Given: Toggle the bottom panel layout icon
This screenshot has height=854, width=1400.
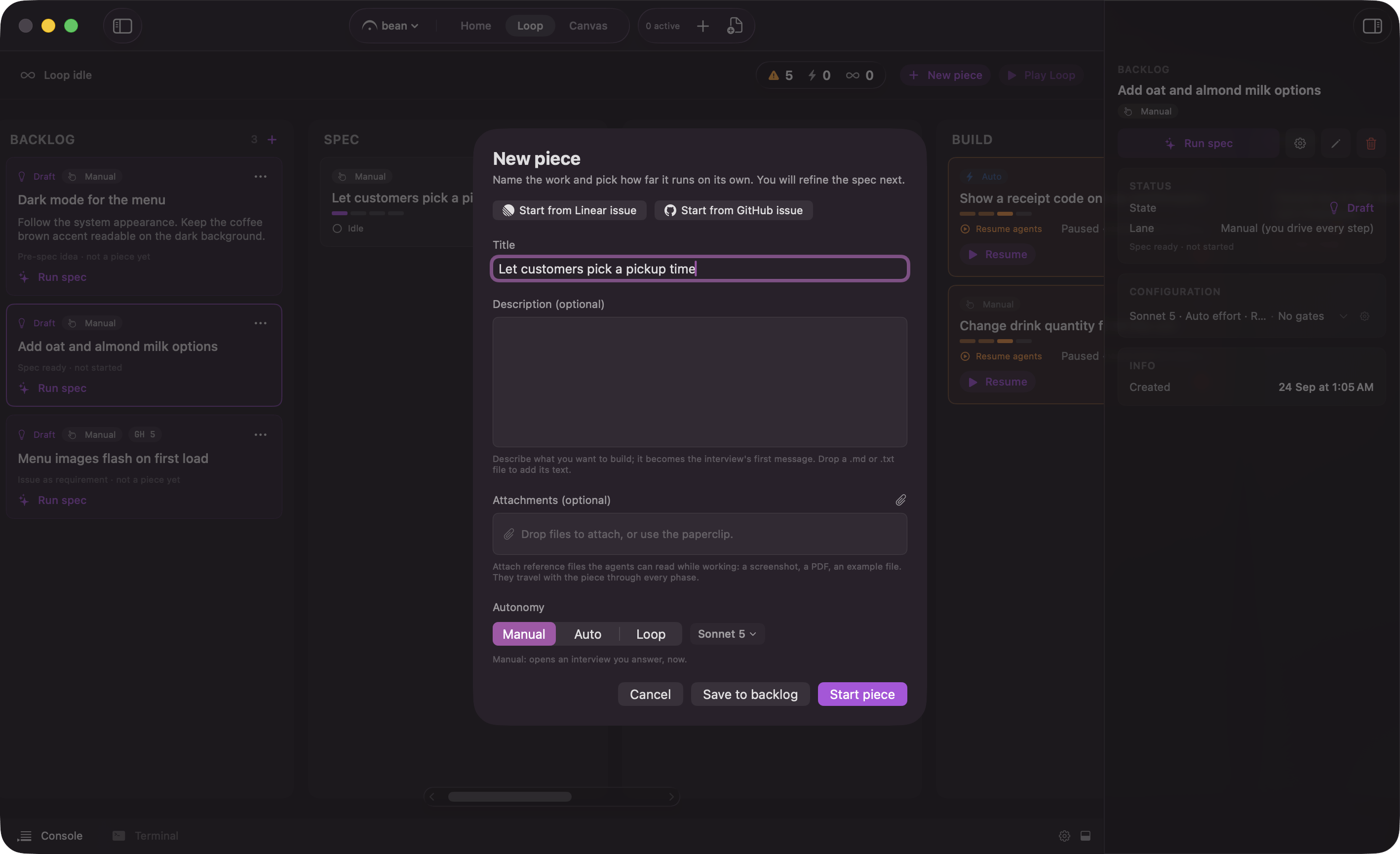Looking at the screenshot, I should click(1085, 836).
